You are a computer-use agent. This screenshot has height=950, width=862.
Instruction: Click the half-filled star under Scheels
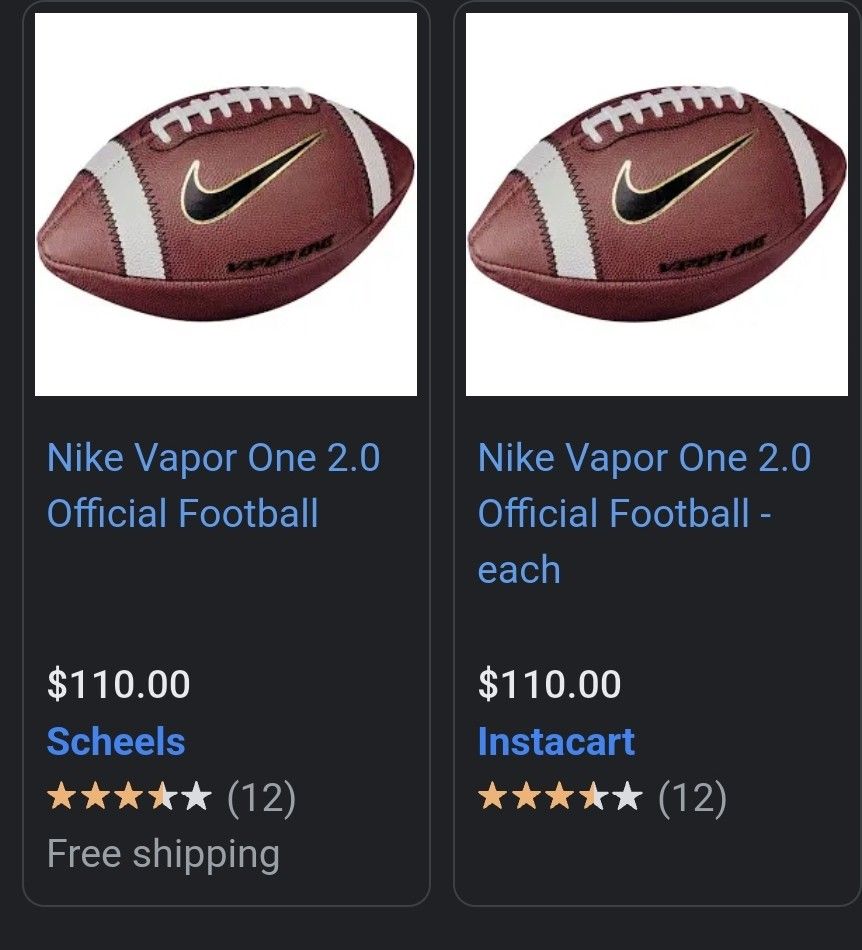[x=162, y=796]
